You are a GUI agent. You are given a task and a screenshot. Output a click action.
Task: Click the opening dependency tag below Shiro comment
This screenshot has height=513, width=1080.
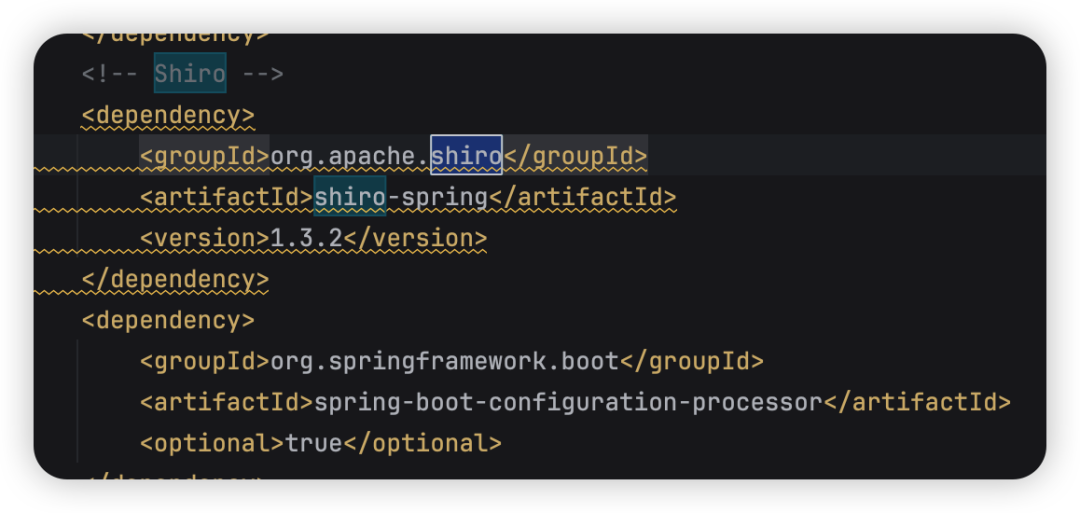(168, 115)
